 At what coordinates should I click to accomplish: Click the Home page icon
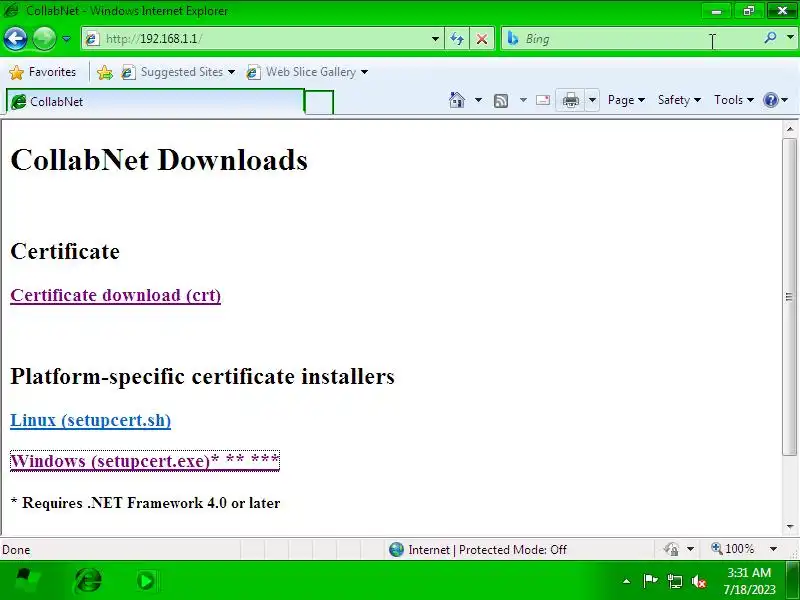[x=457, y=100]
